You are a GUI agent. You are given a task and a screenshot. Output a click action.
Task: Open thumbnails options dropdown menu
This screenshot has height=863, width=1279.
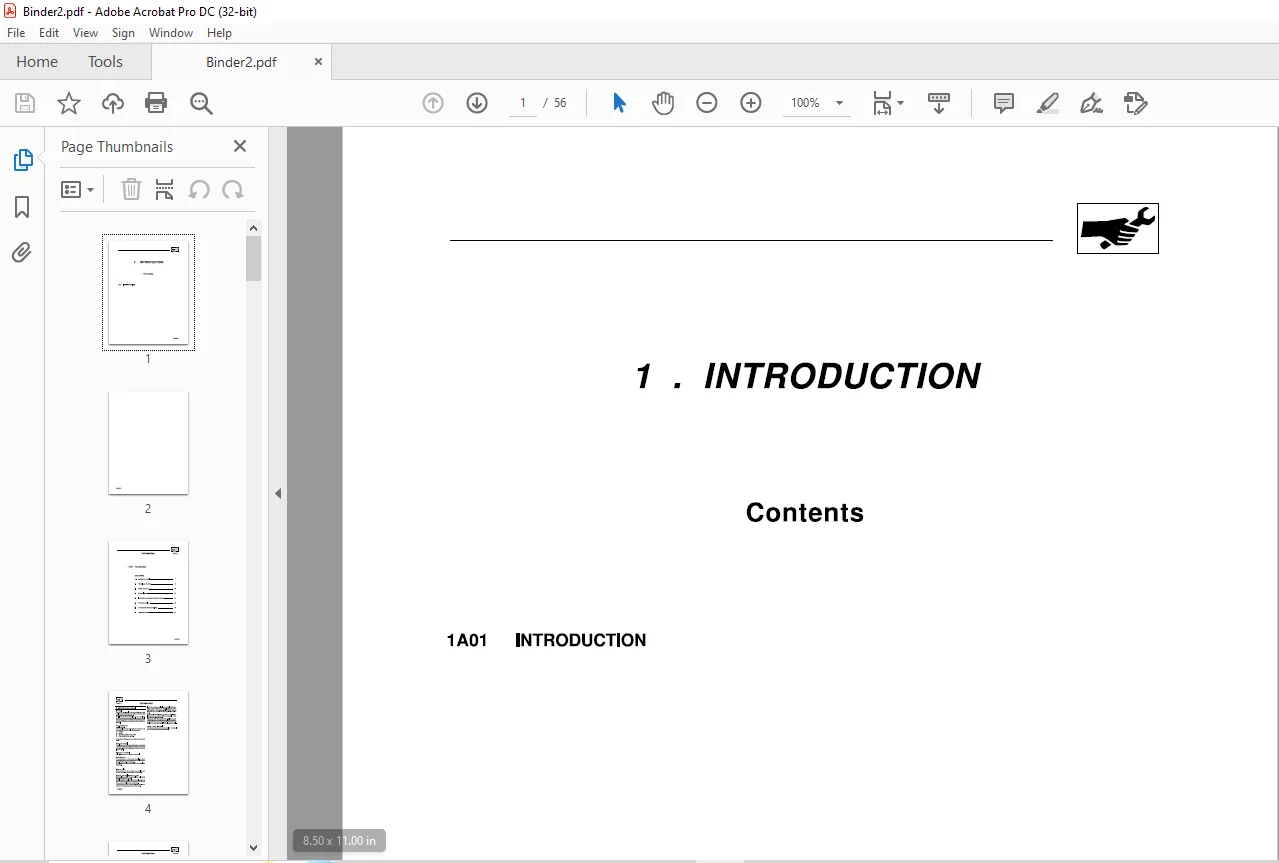click(78, 189)
